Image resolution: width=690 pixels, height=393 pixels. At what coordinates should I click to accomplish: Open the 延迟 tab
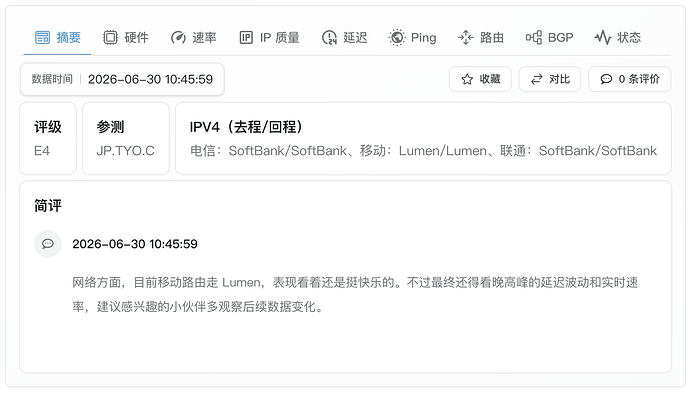345,37
